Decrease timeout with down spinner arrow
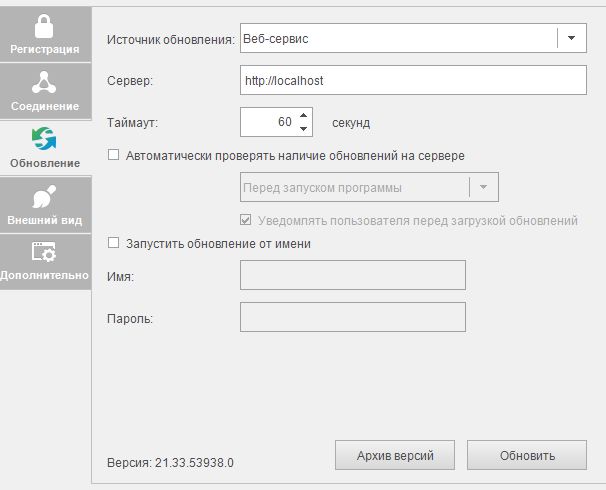The height and width of the screenshot is (490, 606). (x=304, y=128)
